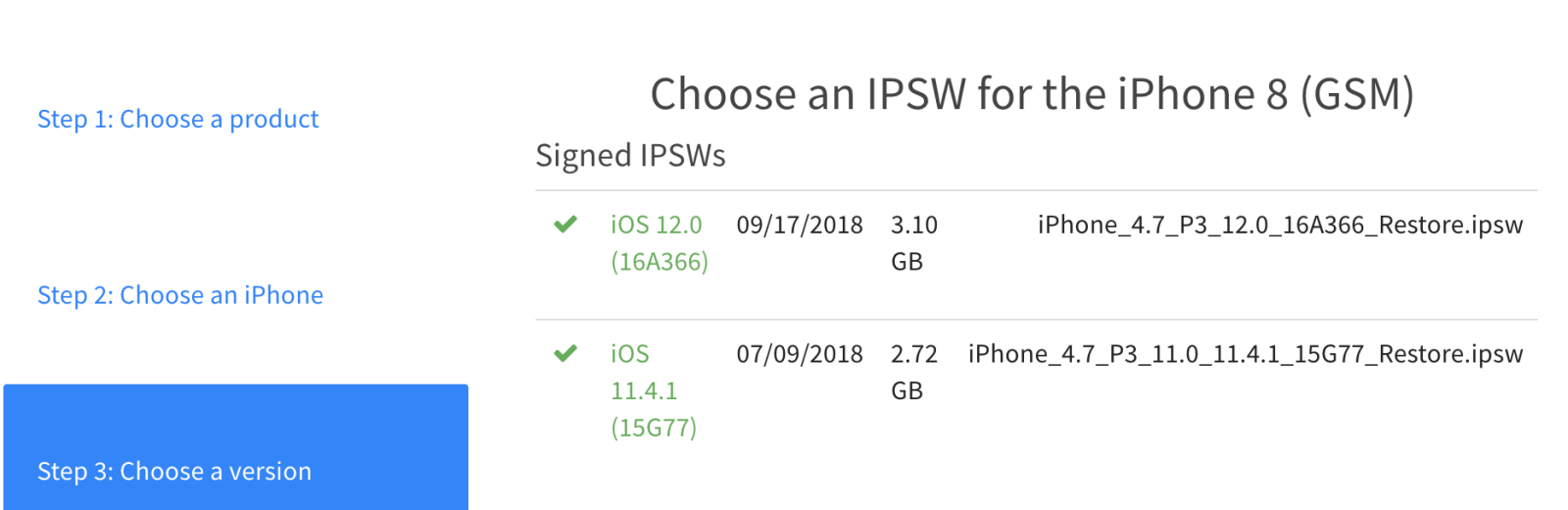1568x510 pixels.
Task: Return to Step 2: Choose an iPhone
Action: pyautogui.click(x=180, y=295)
